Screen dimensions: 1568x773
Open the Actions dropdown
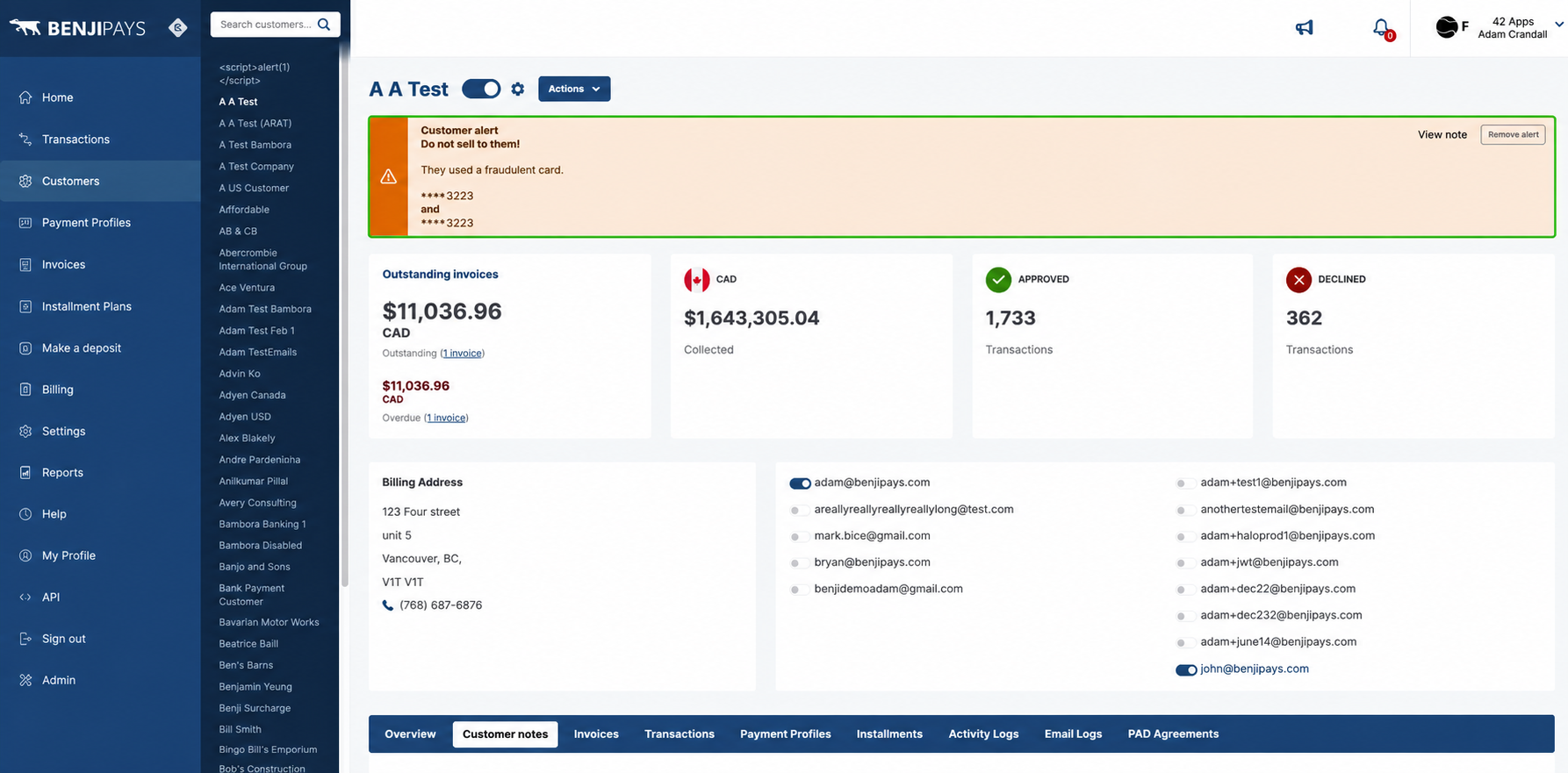[574, 89]
